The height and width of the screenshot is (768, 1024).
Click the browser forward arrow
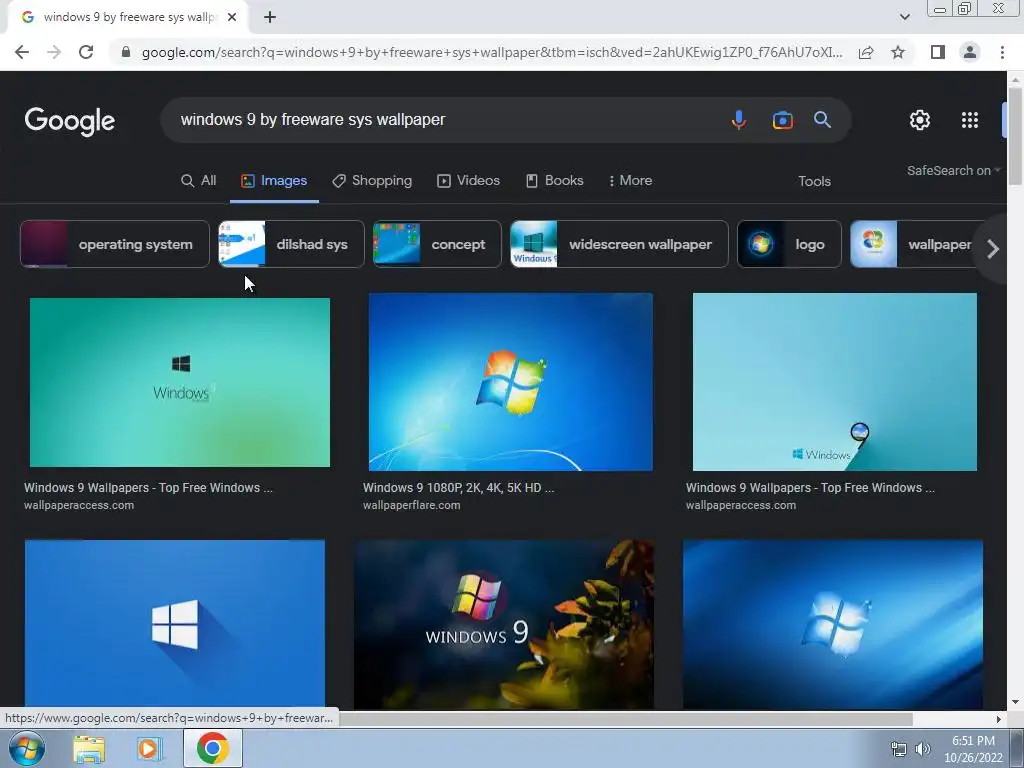(x=54, y=52)
